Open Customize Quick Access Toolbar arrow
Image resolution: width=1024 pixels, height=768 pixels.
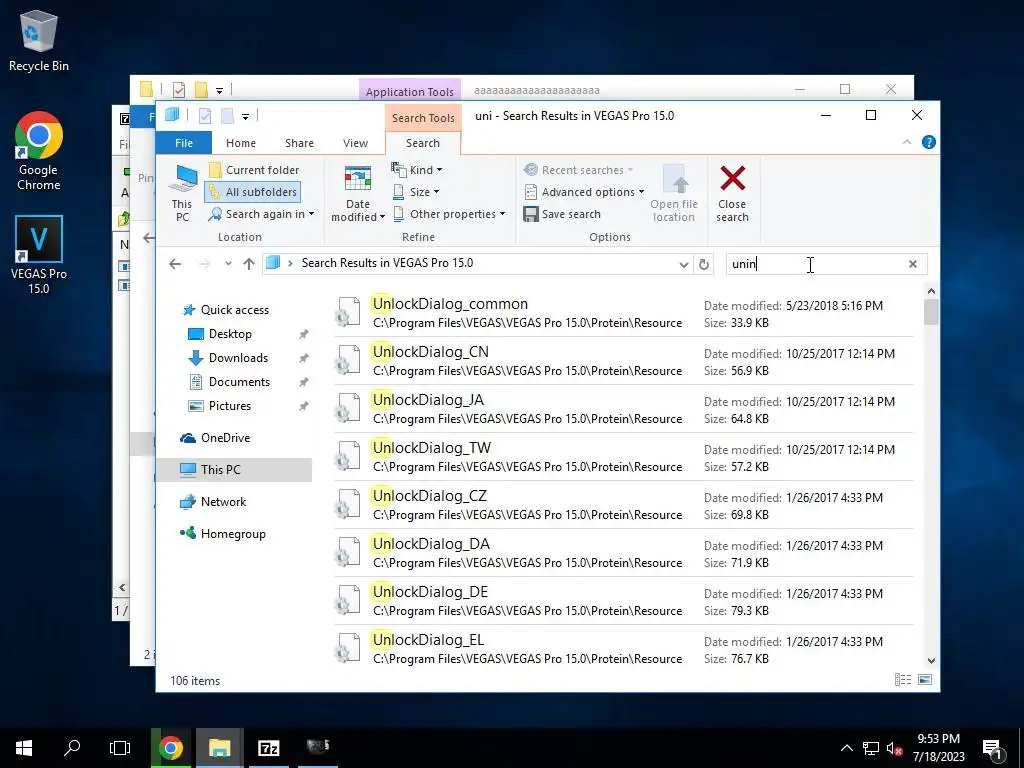point(246,117)
